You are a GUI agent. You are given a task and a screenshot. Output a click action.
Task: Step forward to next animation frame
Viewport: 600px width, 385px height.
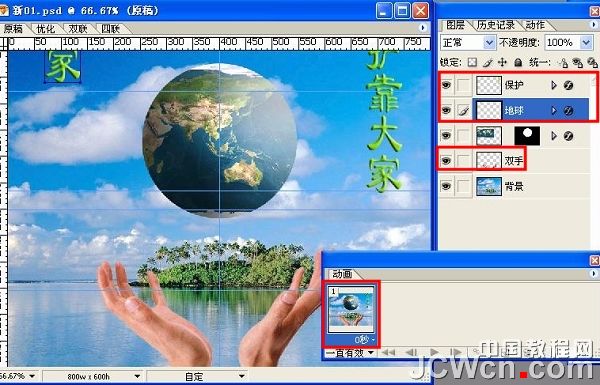click(x=455, y=352)
